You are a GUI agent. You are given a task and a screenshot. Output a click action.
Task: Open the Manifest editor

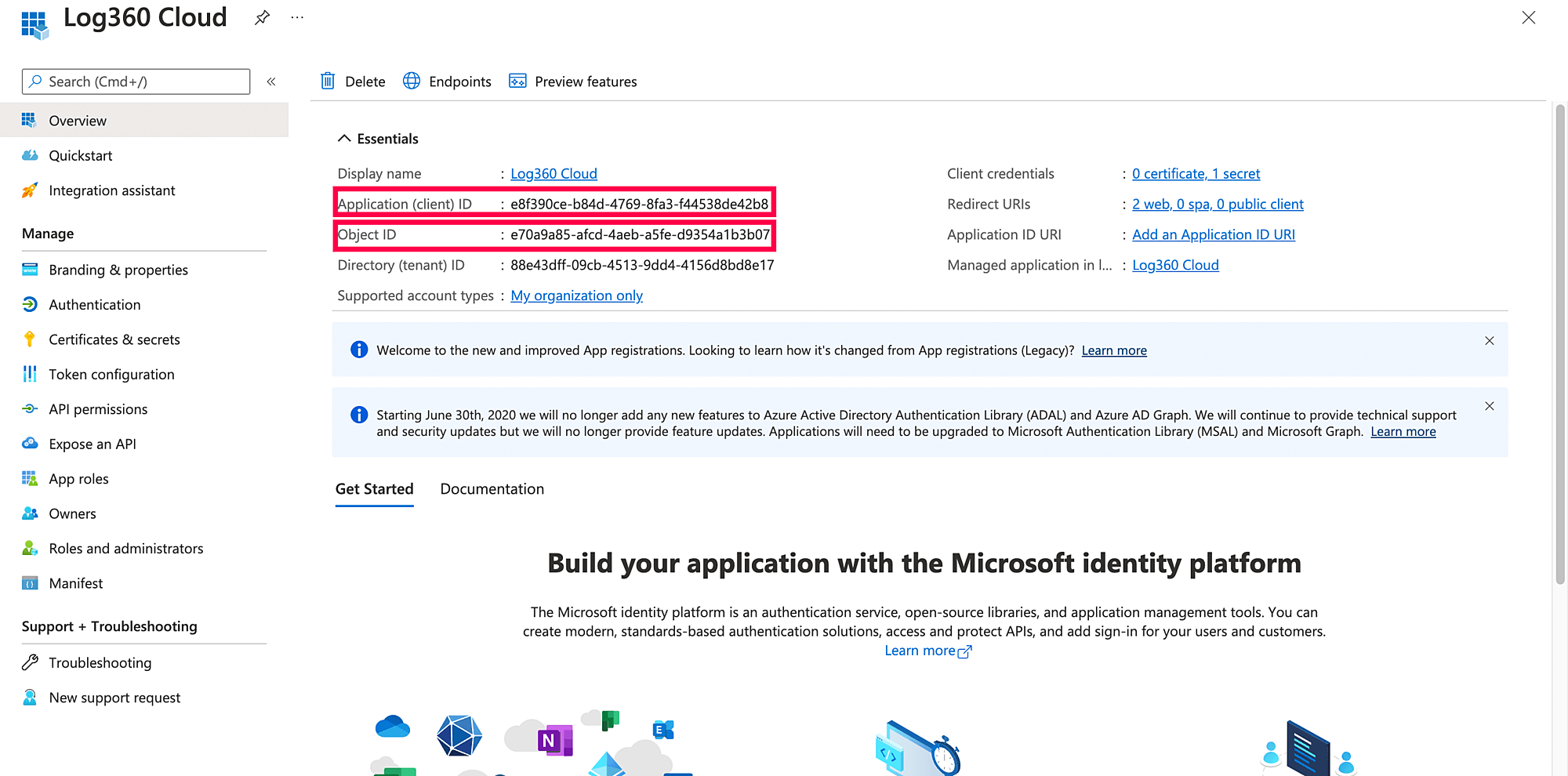pos(76,583)
